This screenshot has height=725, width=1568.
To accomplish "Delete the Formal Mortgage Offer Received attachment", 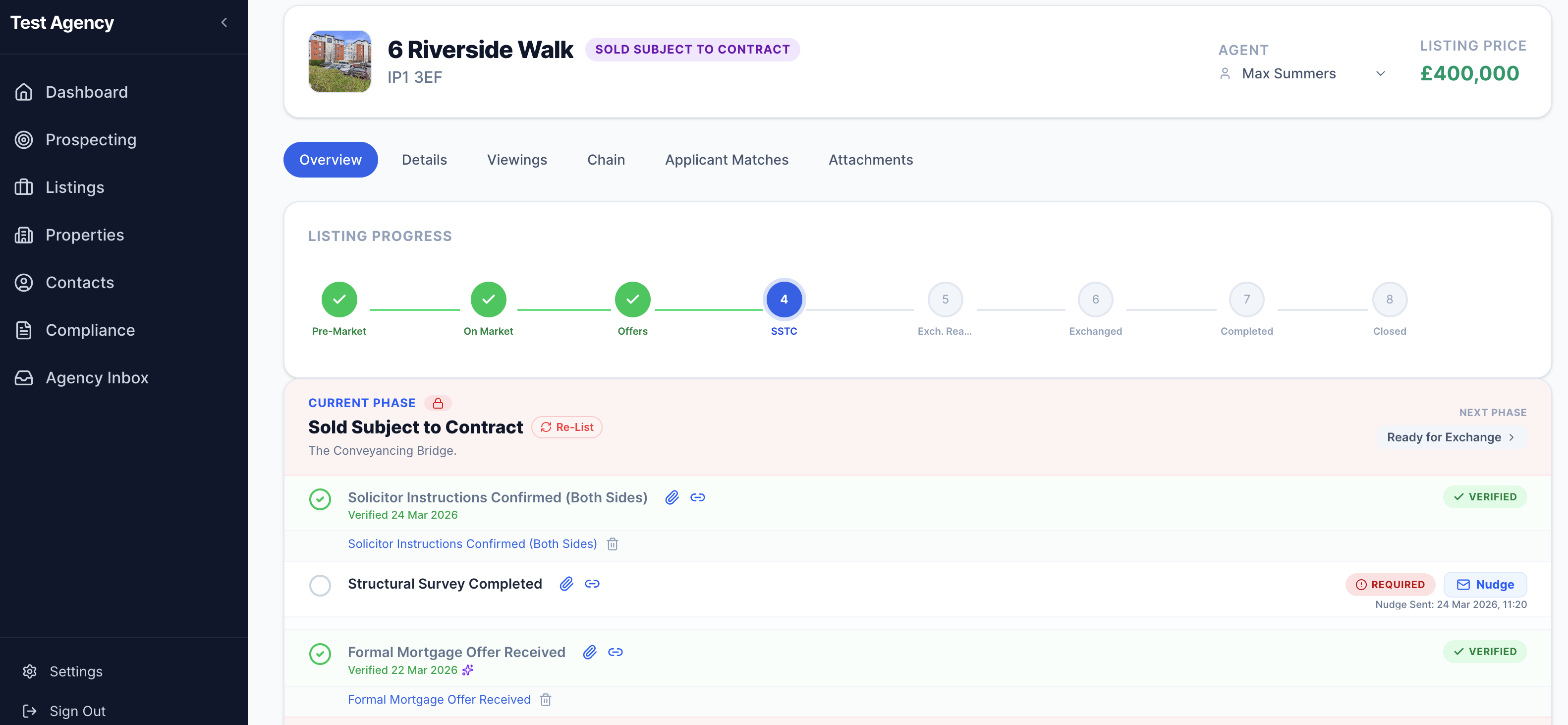I will point(546,699).
